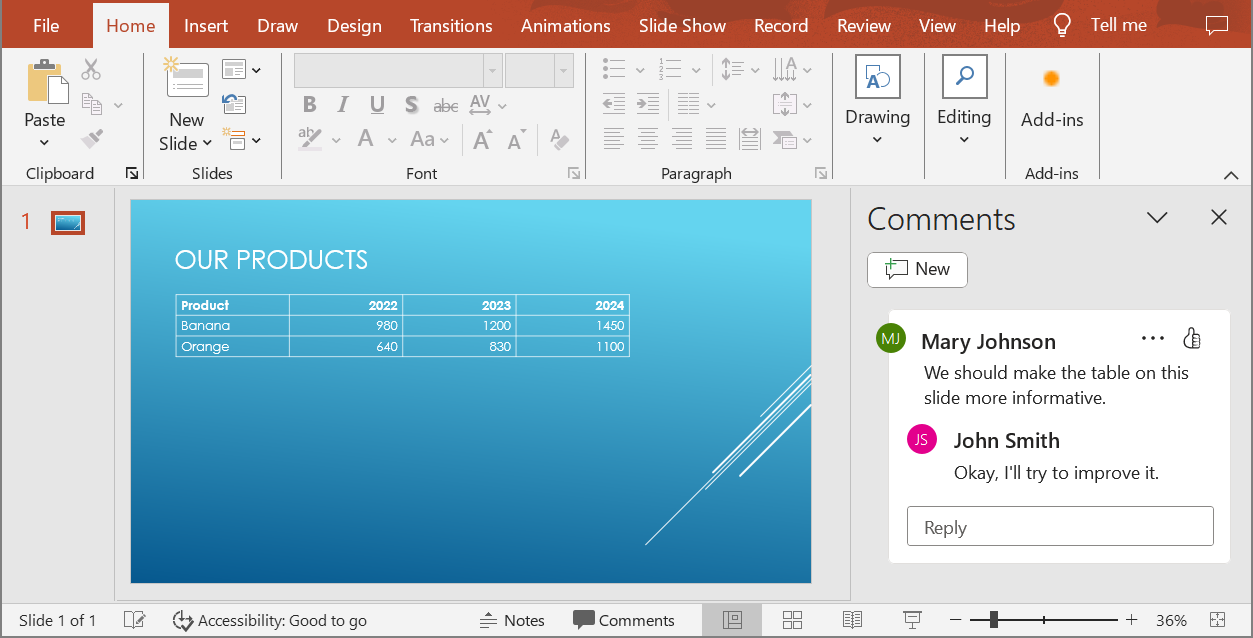Switch to the Insert ribbon tab

point(206,25)
